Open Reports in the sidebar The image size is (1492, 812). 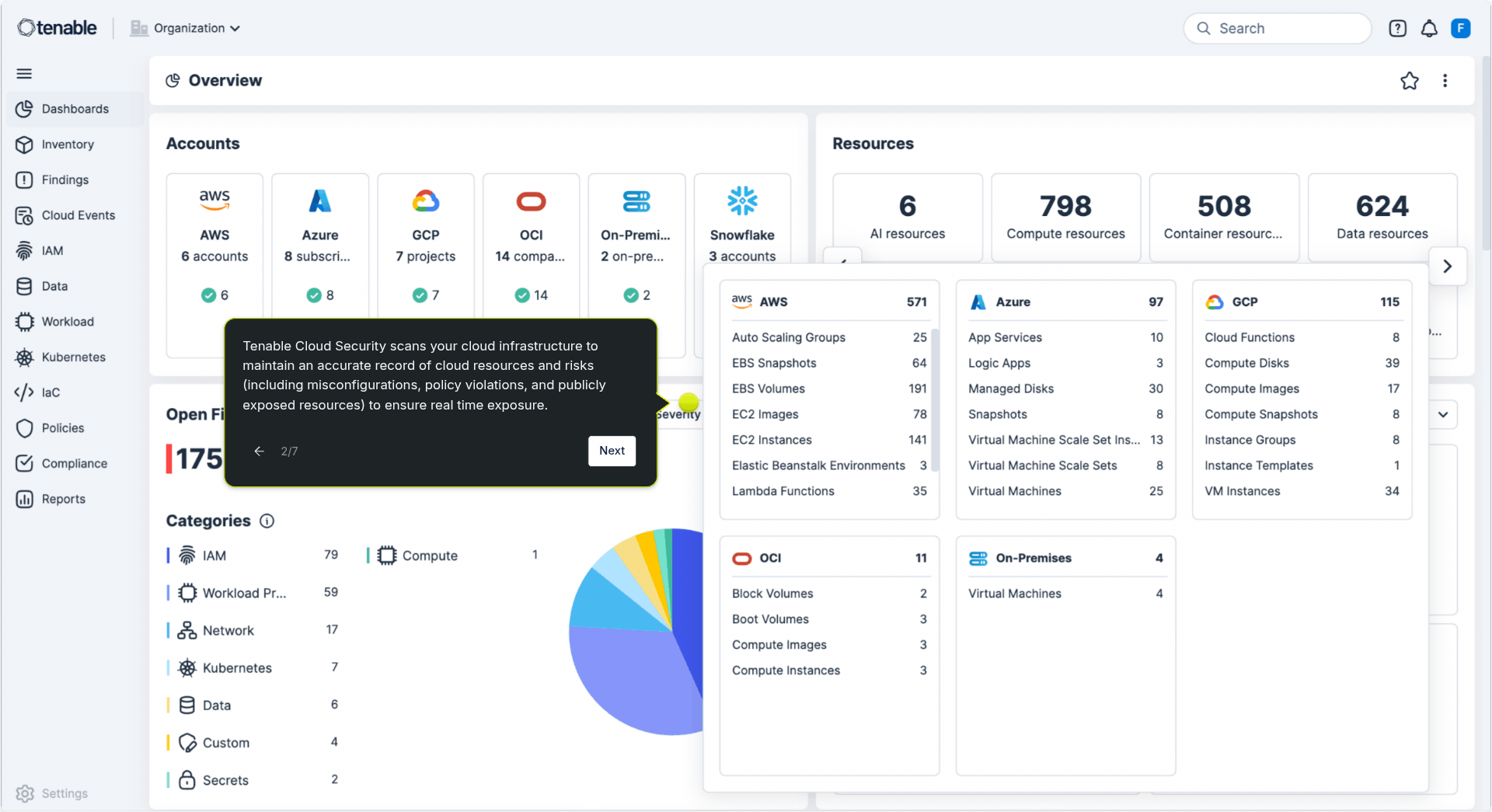pos(75,499)
